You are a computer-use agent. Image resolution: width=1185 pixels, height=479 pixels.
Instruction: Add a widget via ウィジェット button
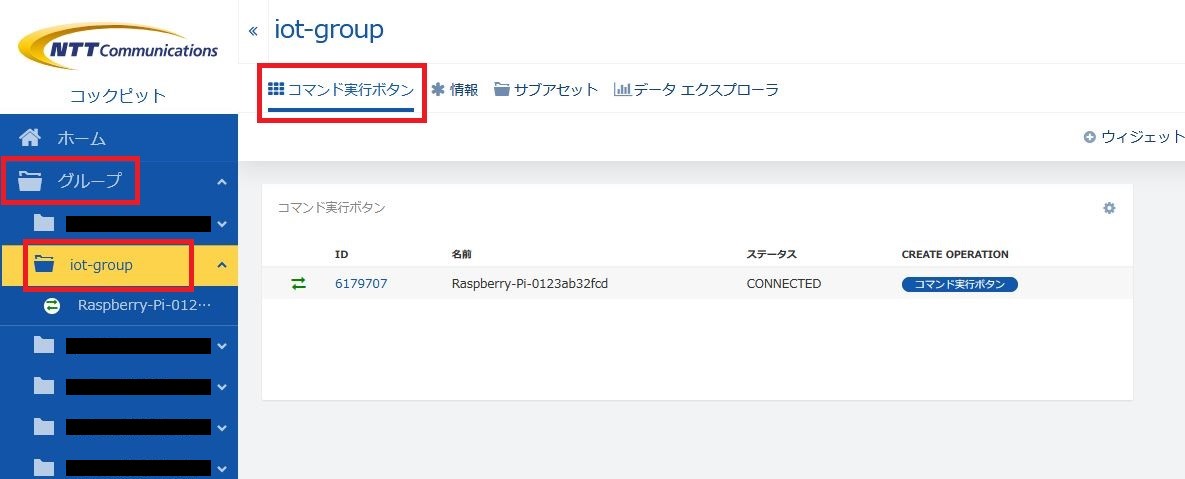(x=1134, y=138)
